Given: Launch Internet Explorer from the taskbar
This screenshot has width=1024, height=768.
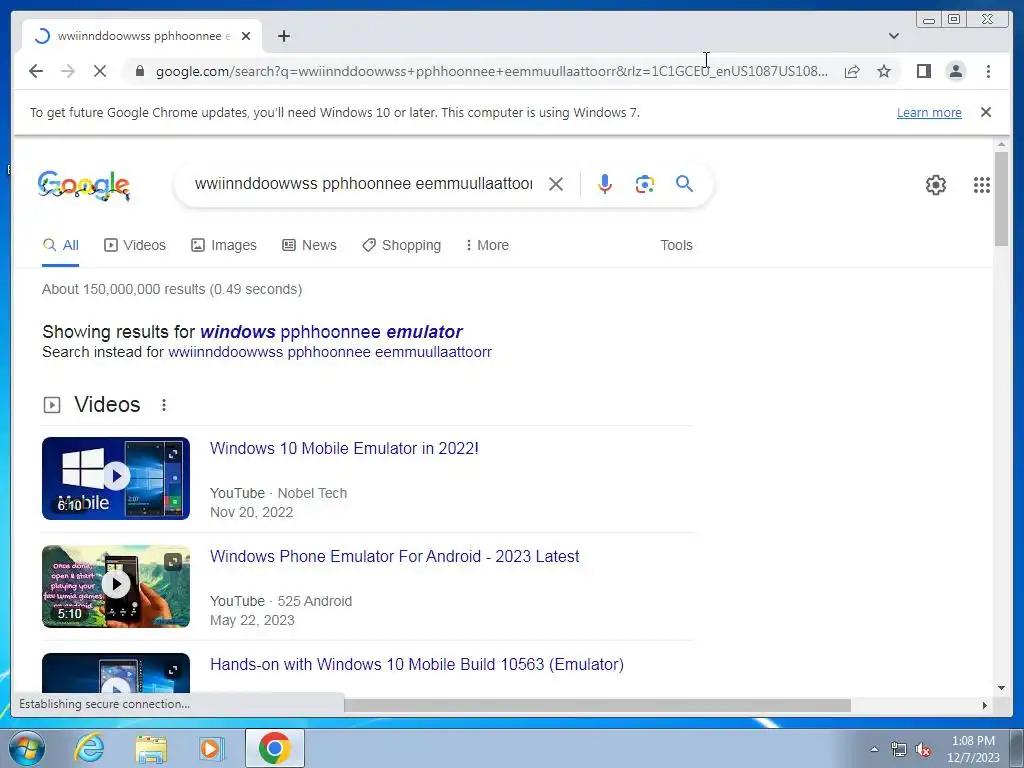Looking at the screenshot, I should pos(89,748).
